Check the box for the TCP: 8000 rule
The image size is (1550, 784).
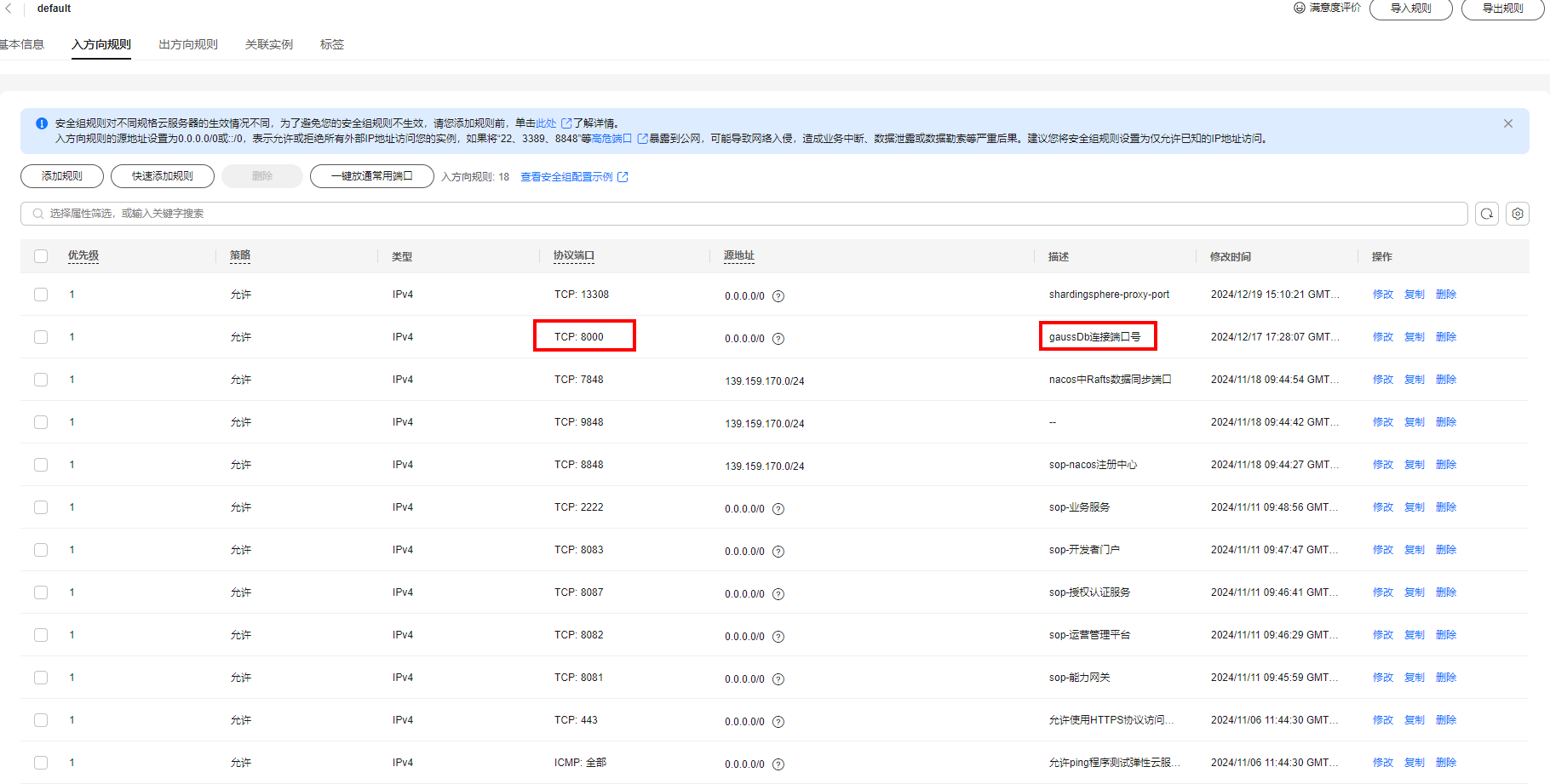click(41, 337)
